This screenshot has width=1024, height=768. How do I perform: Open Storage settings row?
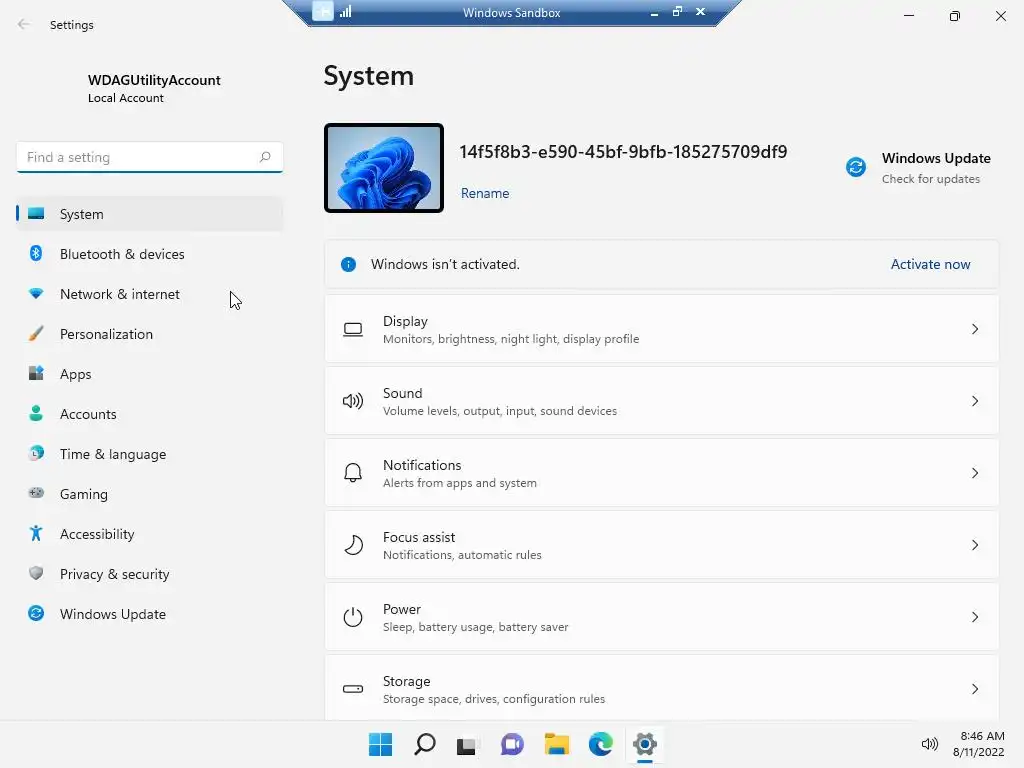[662, 688]
